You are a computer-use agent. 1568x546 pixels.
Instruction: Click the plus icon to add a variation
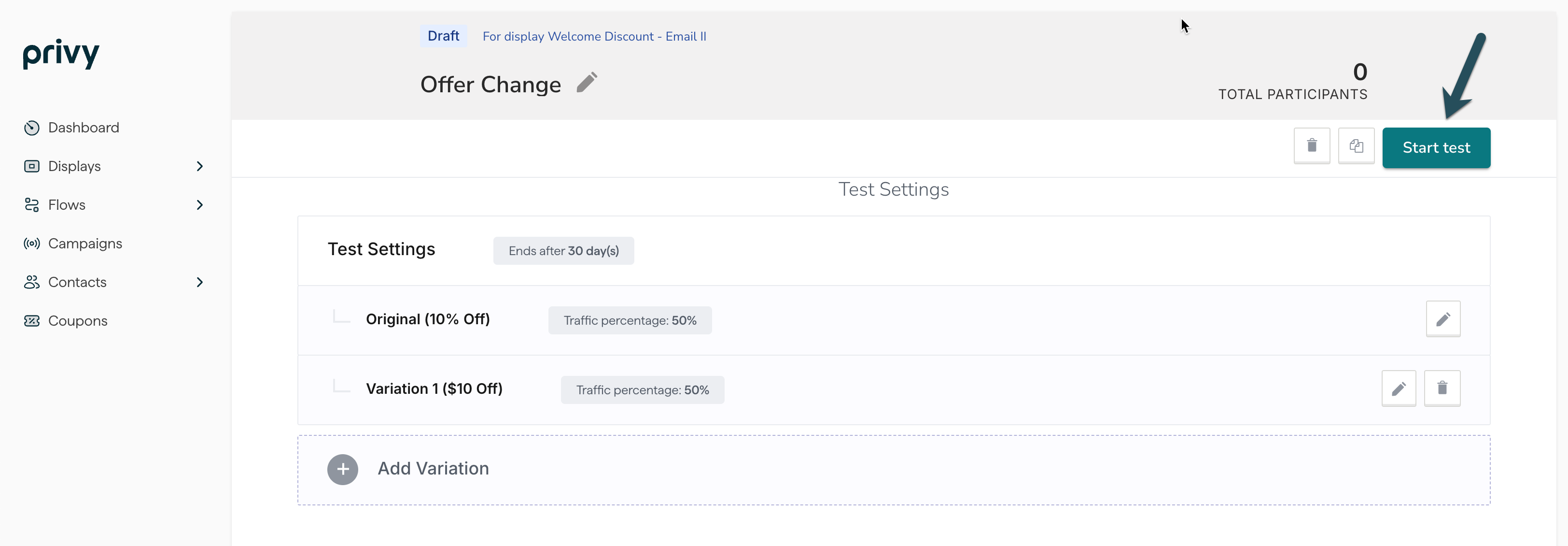click(x=342, y=469)
